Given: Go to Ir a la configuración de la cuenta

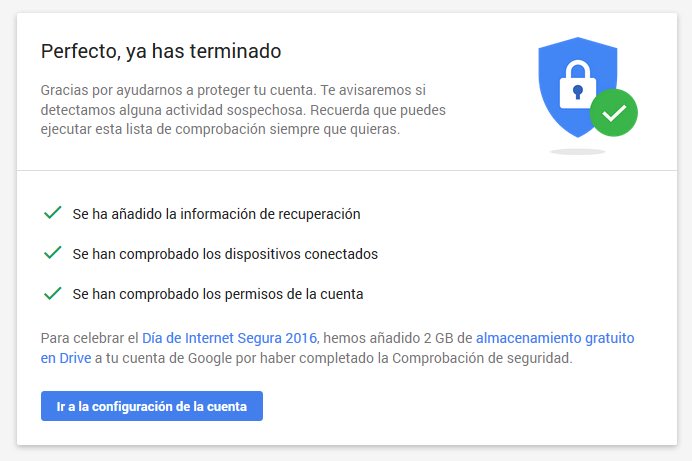Looking at the screenshot, I should 152,406.
